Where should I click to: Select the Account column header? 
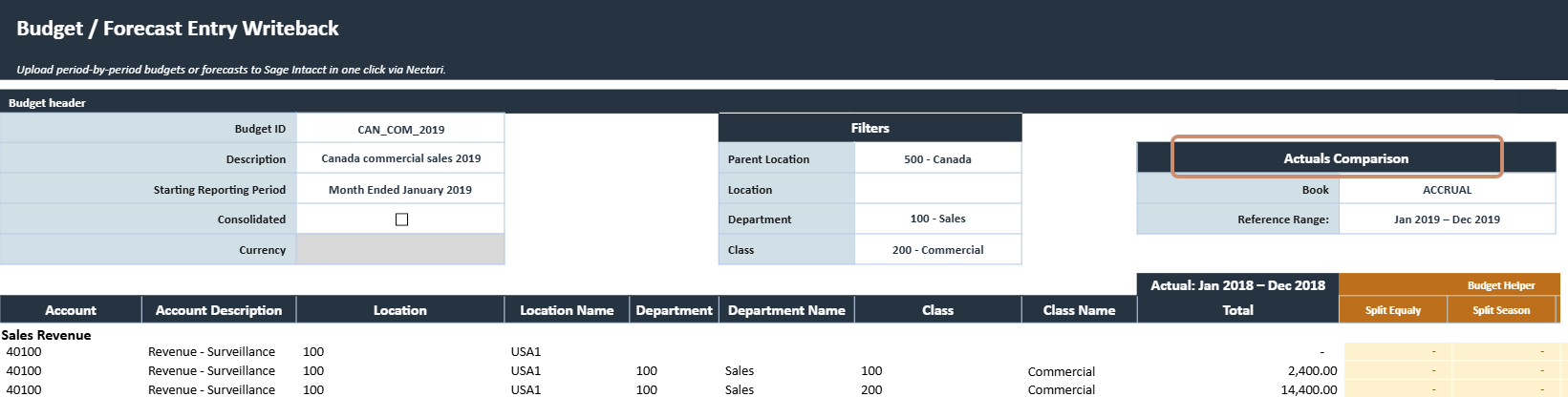tap(71, 310)
